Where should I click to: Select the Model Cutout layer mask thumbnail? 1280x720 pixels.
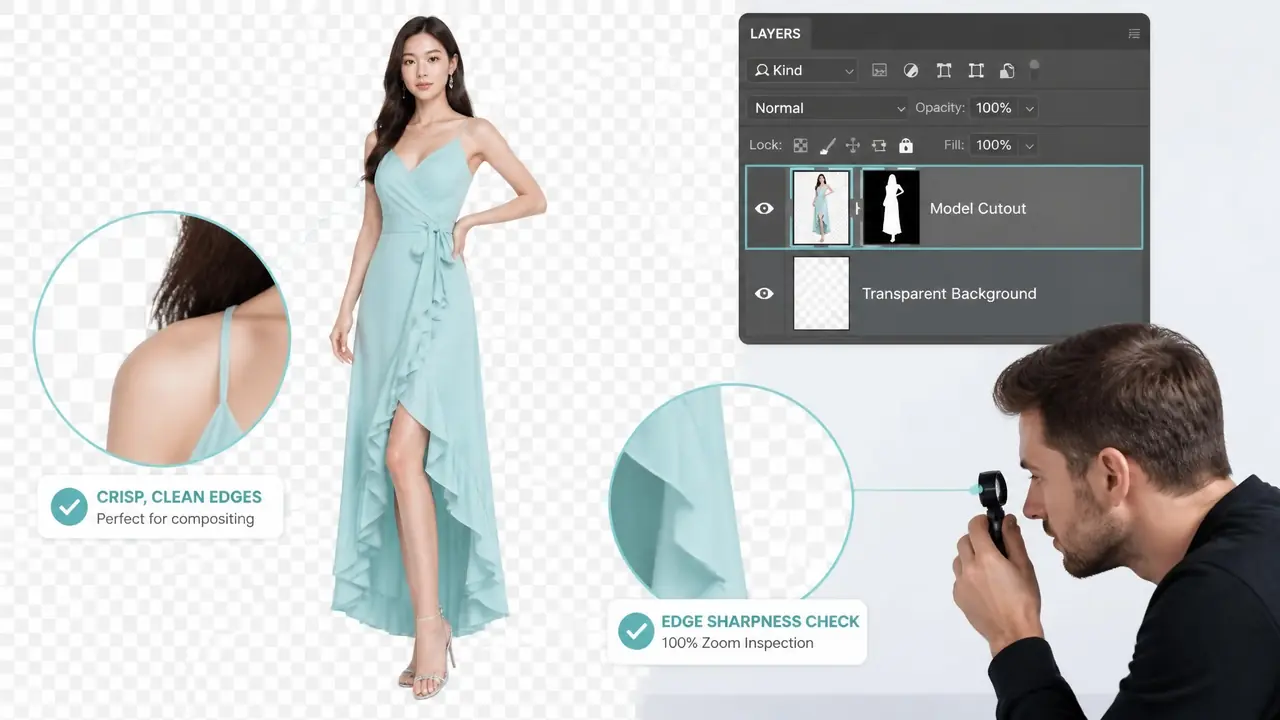point(891,208)
